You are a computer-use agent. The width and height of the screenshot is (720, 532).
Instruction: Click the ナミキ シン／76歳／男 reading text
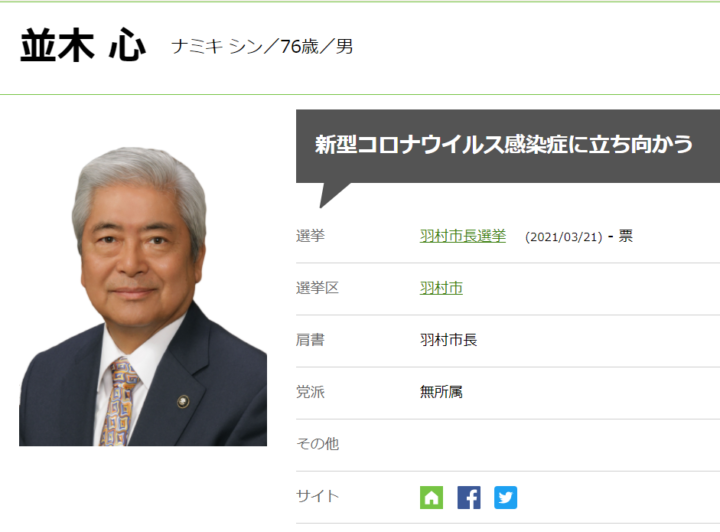click(x=262, y=47)
